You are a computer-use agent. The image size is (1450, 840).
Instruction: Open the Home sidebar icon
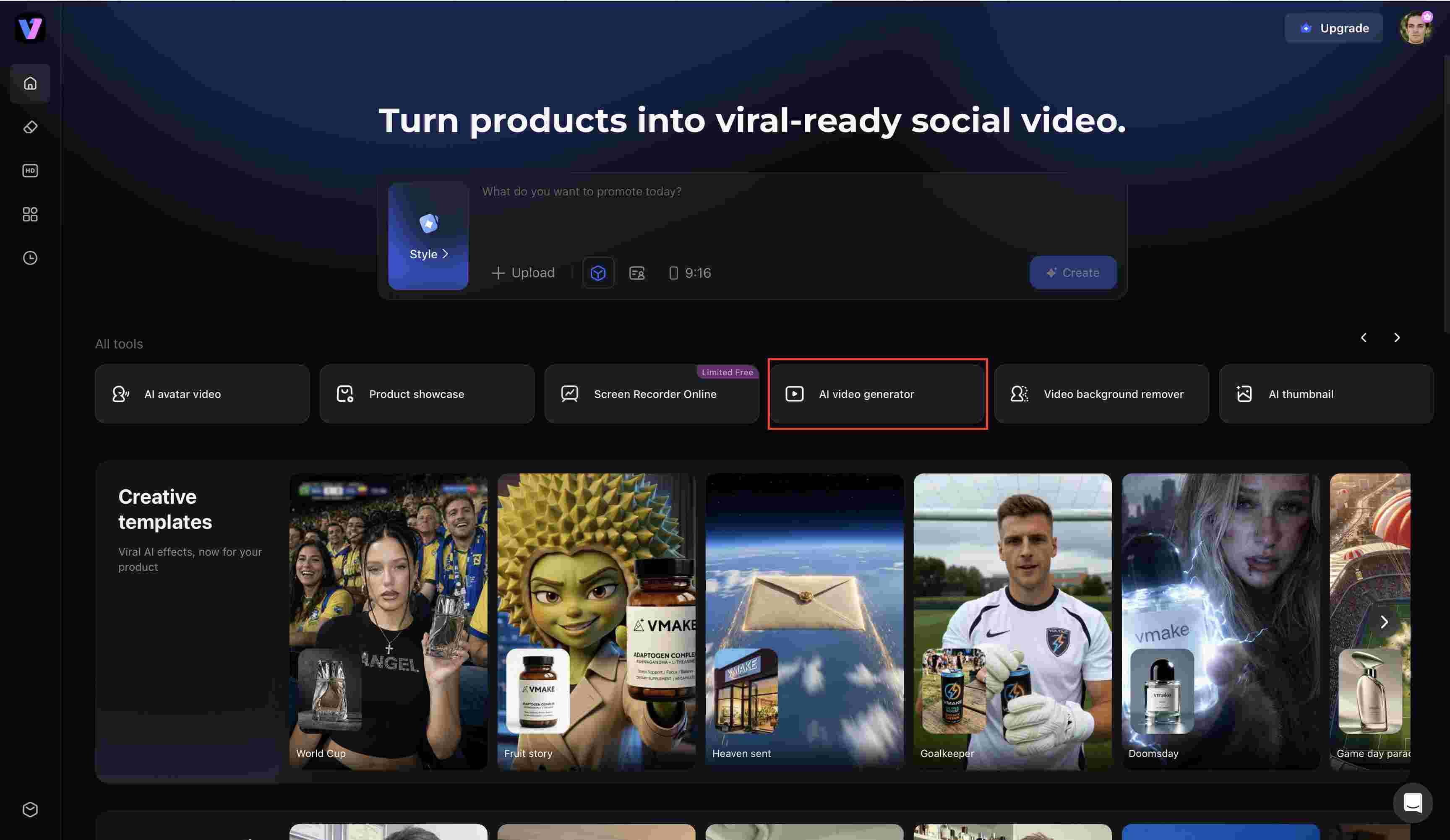tap(30, 83)
